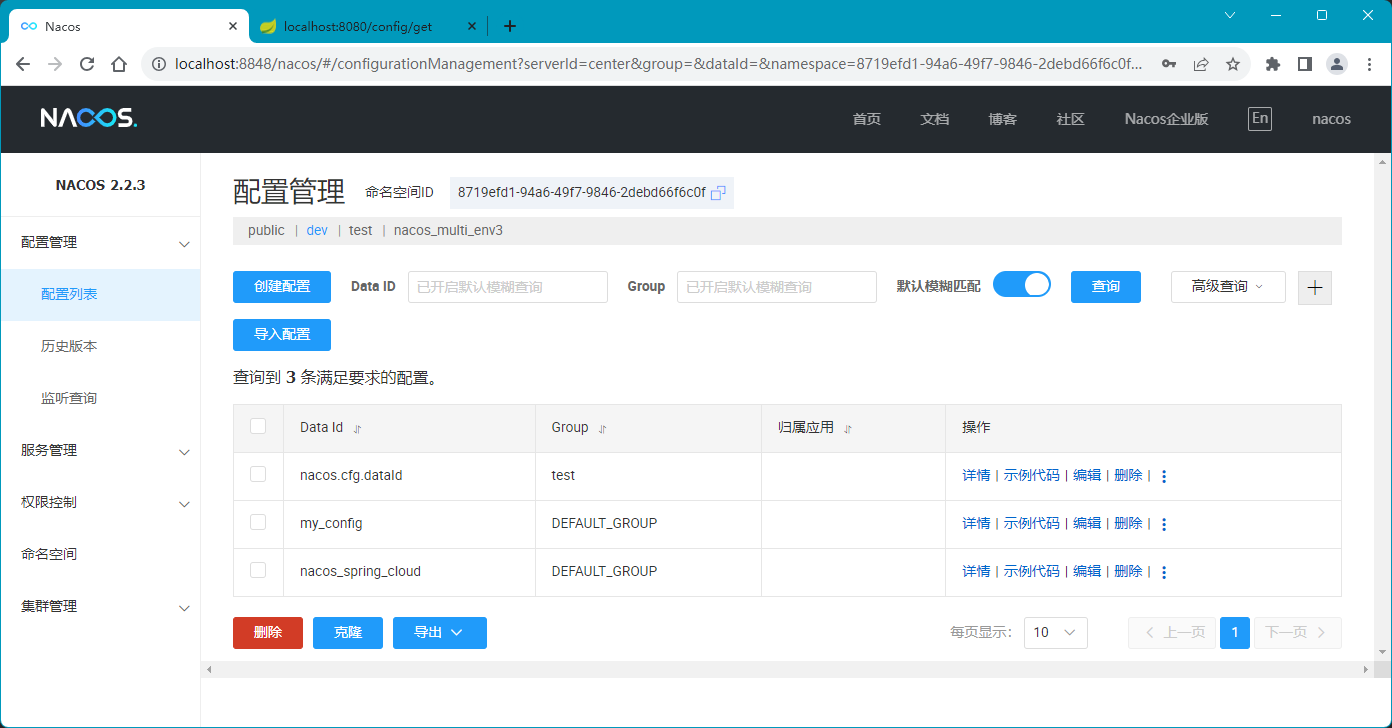Switch language with En button
This screenshot has height=728, width=1392.
click(x=1260, y=118)
